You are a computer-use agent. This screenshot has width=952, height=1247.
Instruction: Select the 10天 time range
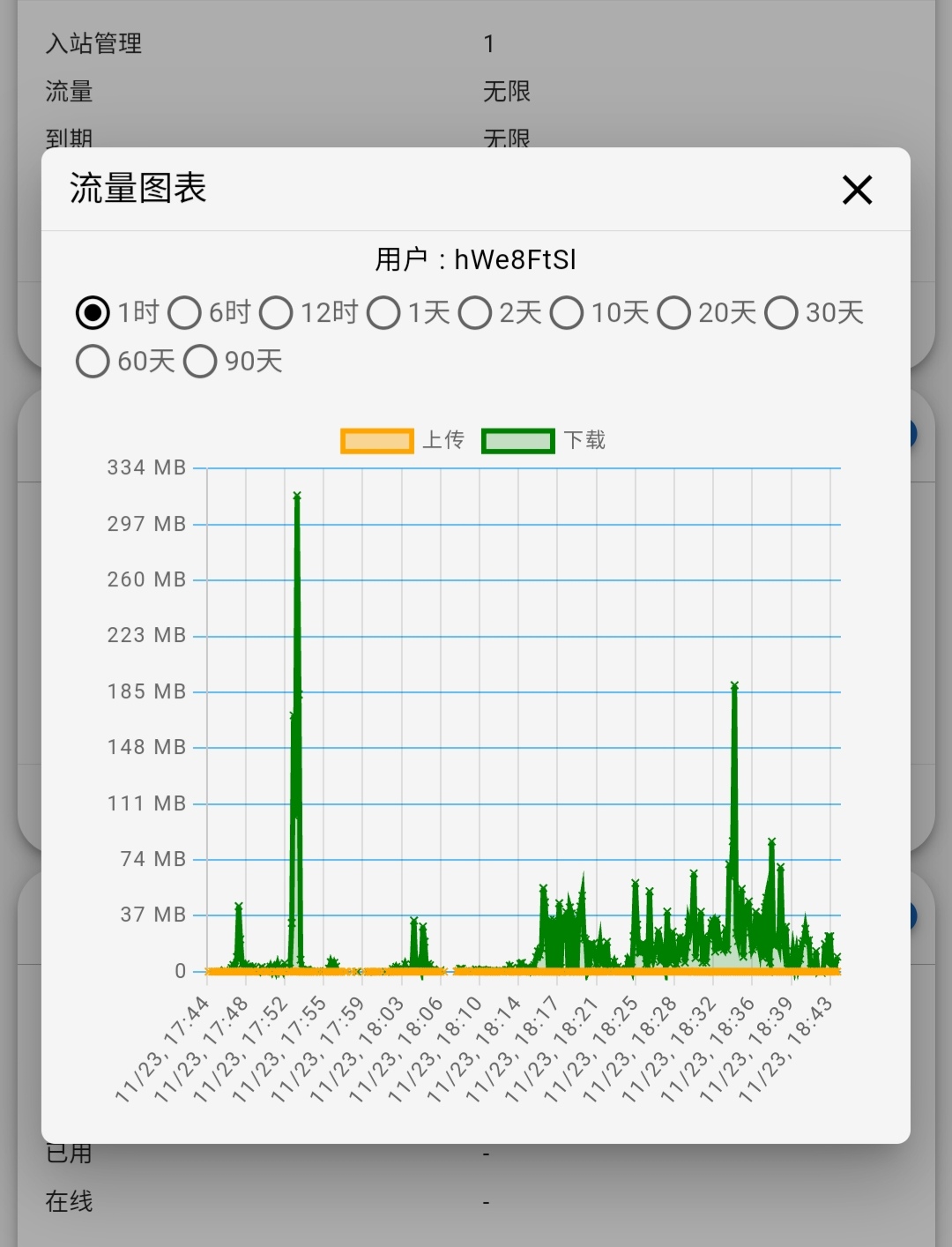[567, 312]
